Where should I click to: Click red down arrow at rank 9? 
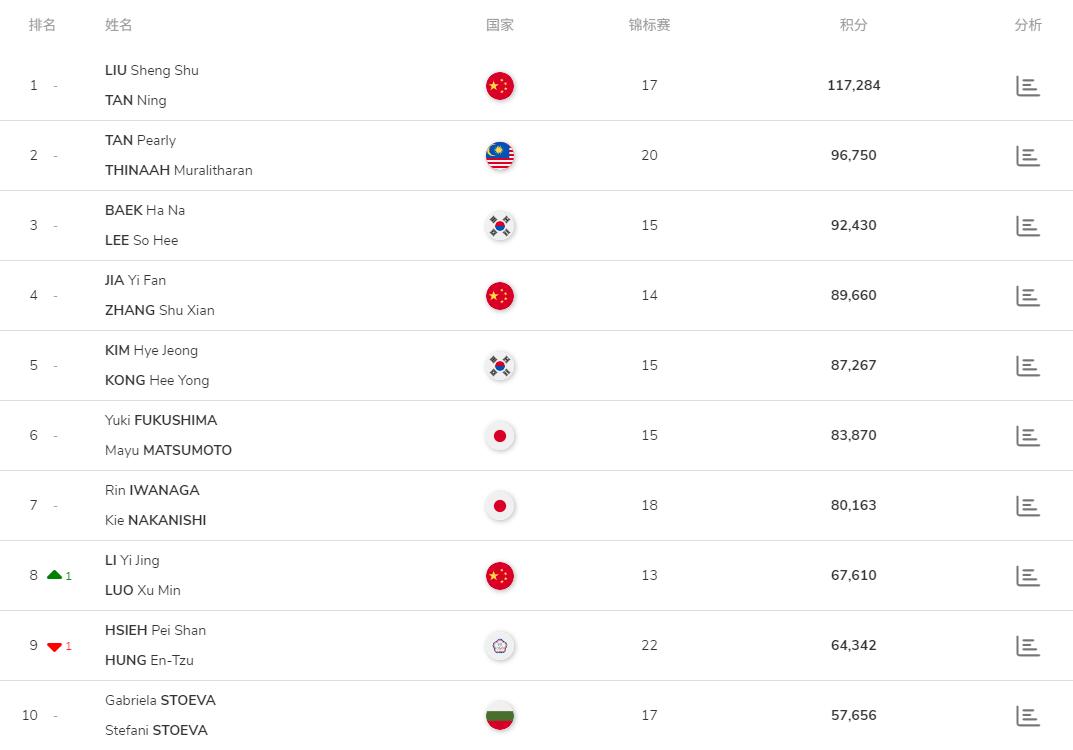click(x=55, y=647)
